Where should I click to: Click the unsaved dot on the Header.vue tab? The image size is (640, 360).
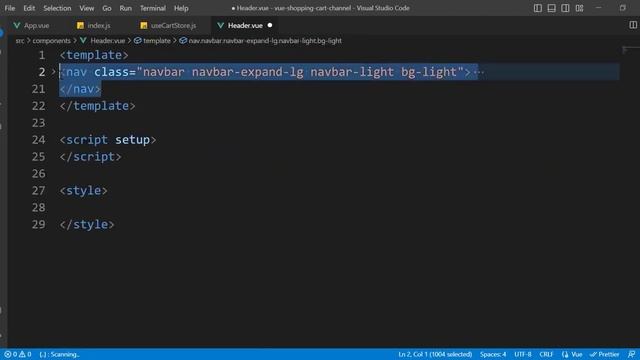270,25
